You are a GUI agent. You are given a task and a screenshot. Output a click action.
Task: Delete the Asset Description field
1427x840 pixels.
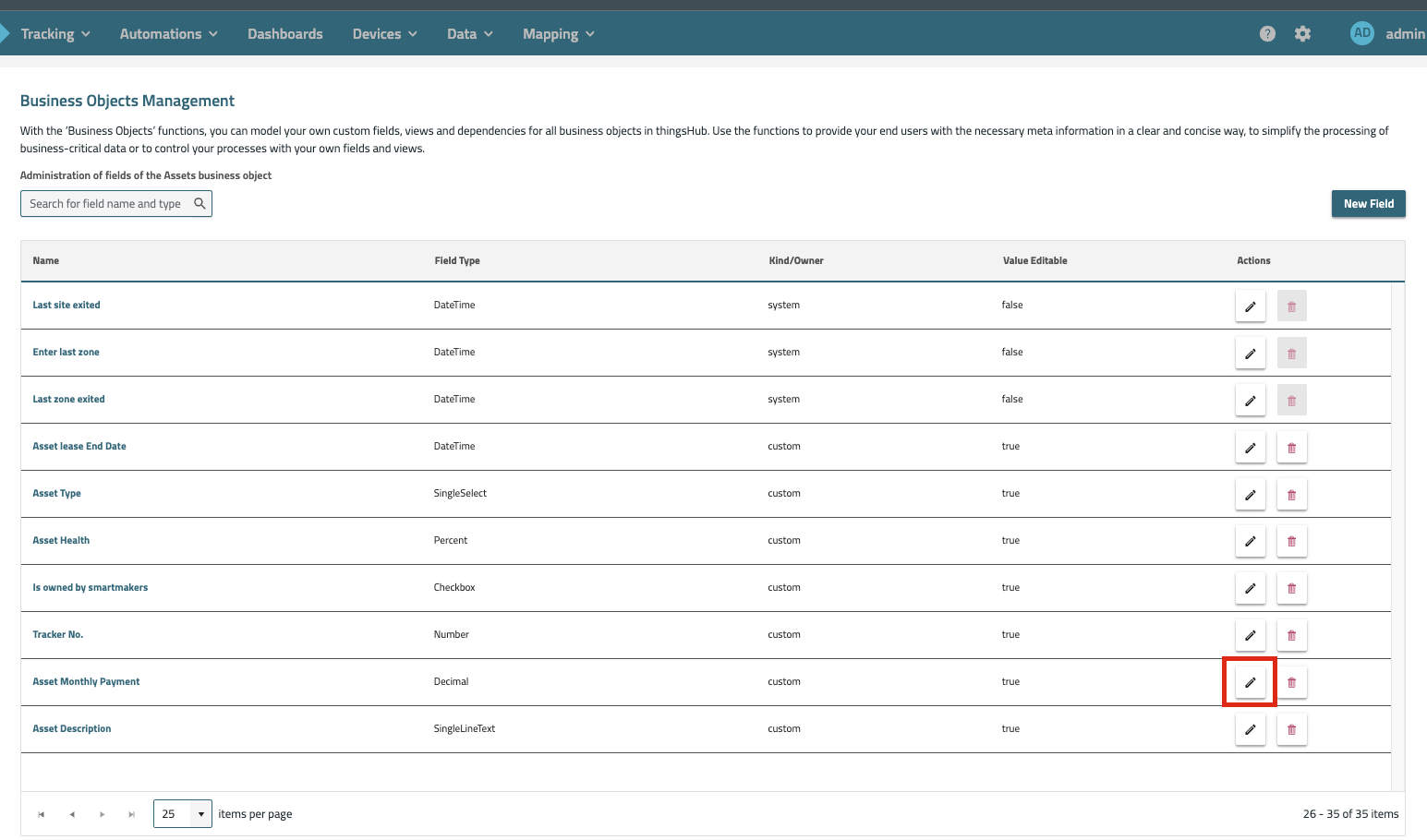coord(1291,729)
